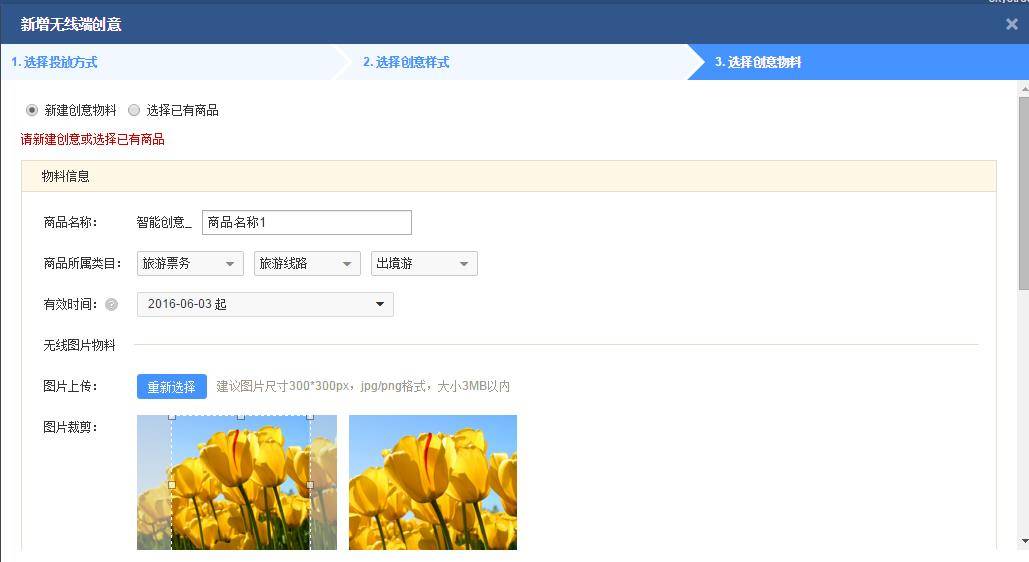
Task: Select the 选择已有商品 radio button
Action: coord(134,110)
